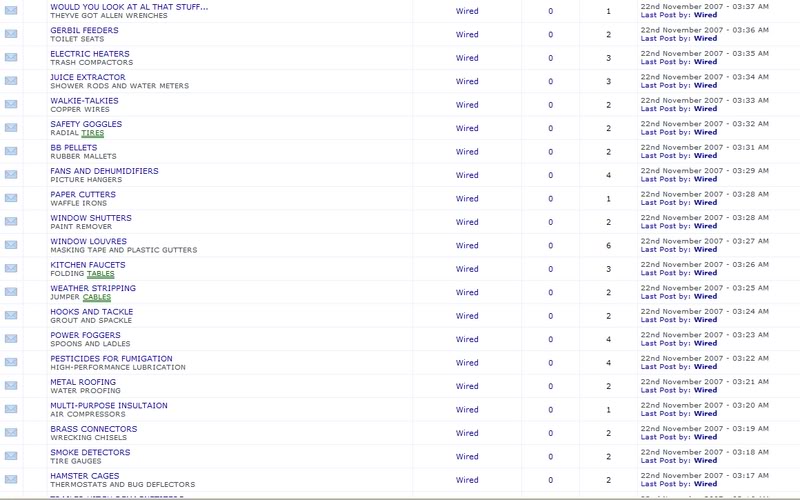Click envelope icon beside PAPER CUTTERS thread

point(11,198)
